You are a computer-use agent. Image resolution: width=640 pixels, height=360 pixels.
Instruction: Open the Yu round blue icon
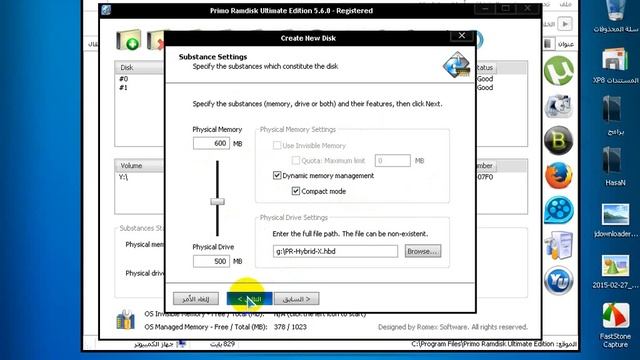click(x=558, y=280)
